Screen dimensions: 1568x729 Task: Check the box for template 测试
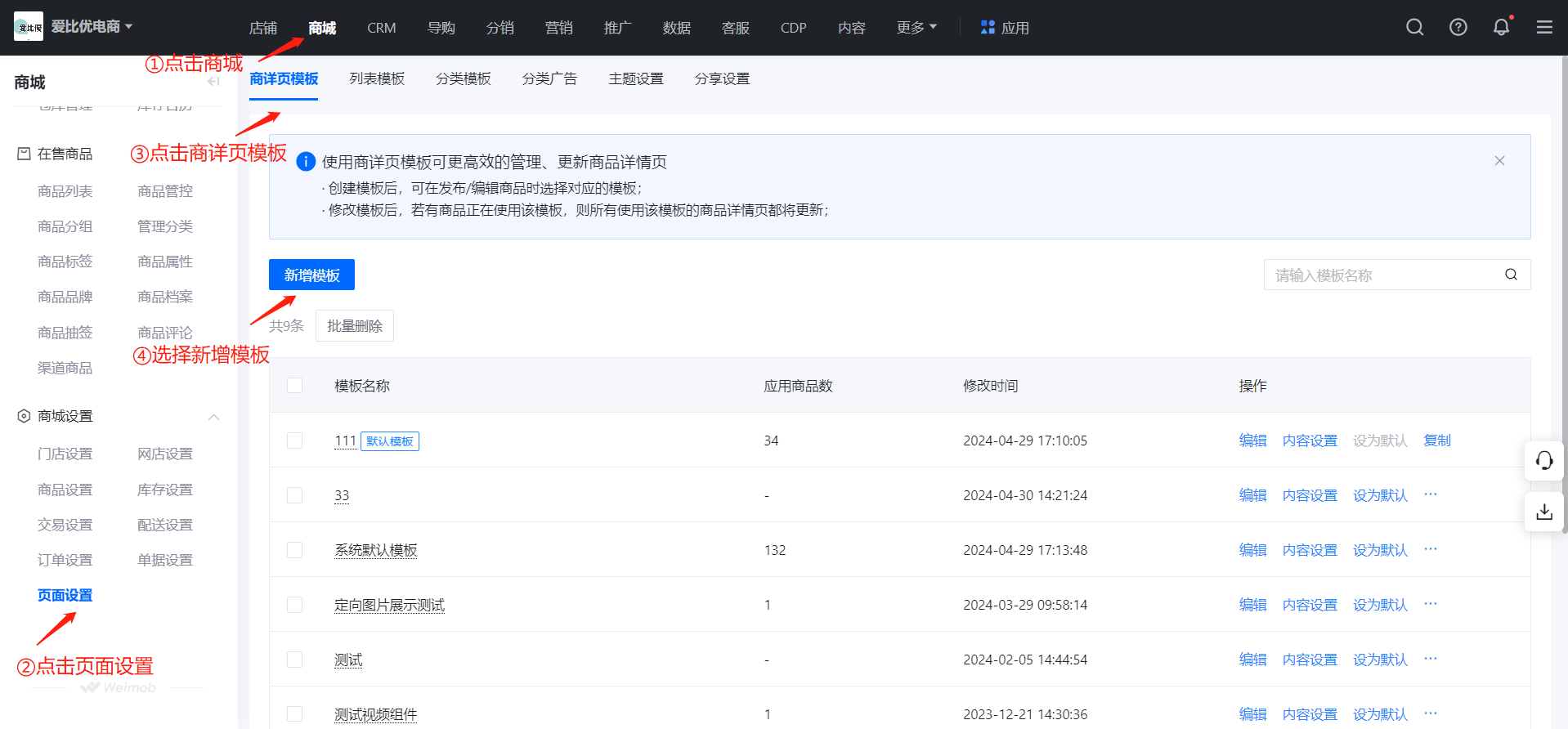click(295, 660)
